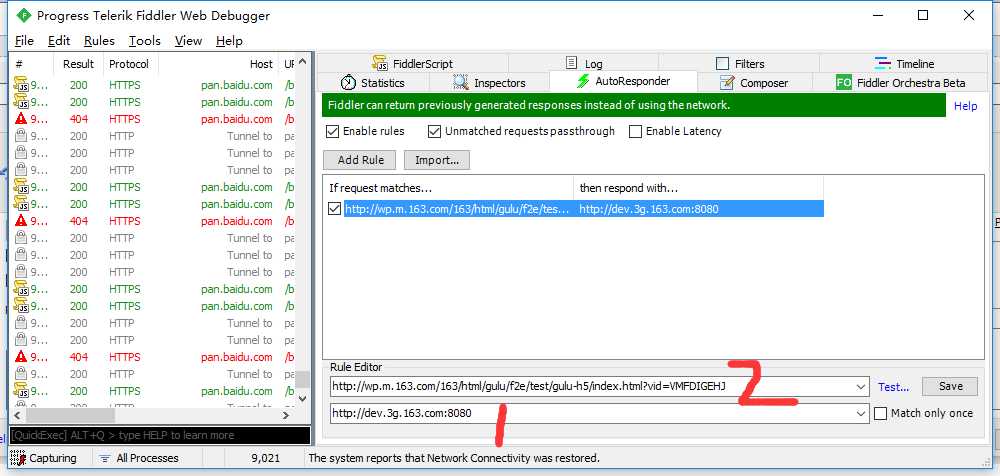1000x476 pixels.
Task: Click the Import... button
Action: [437, 160]
